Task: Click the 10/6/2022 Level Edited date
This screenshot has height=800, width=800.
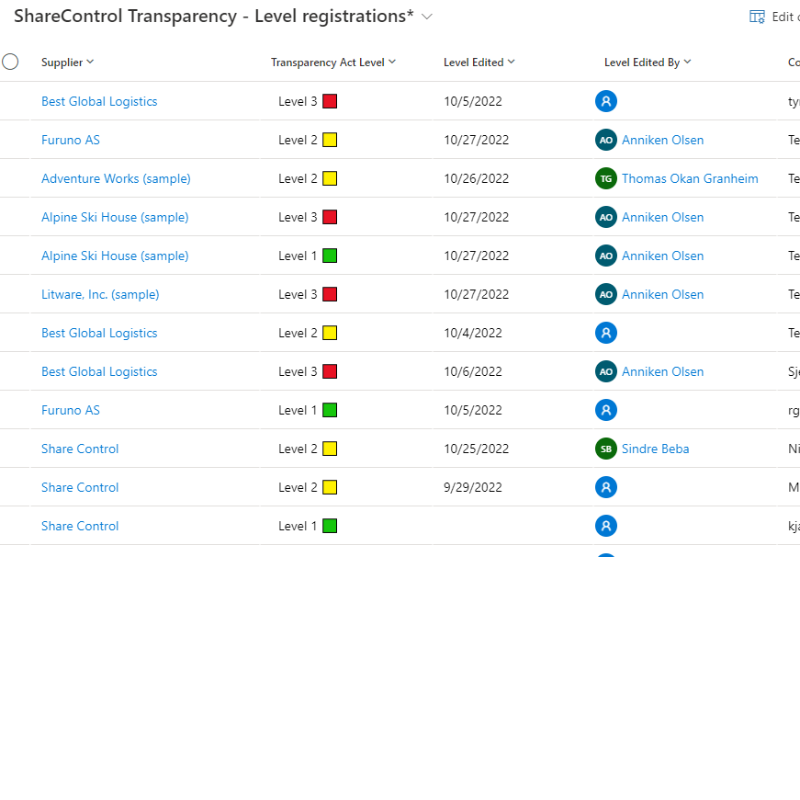Action: [472, 371]
